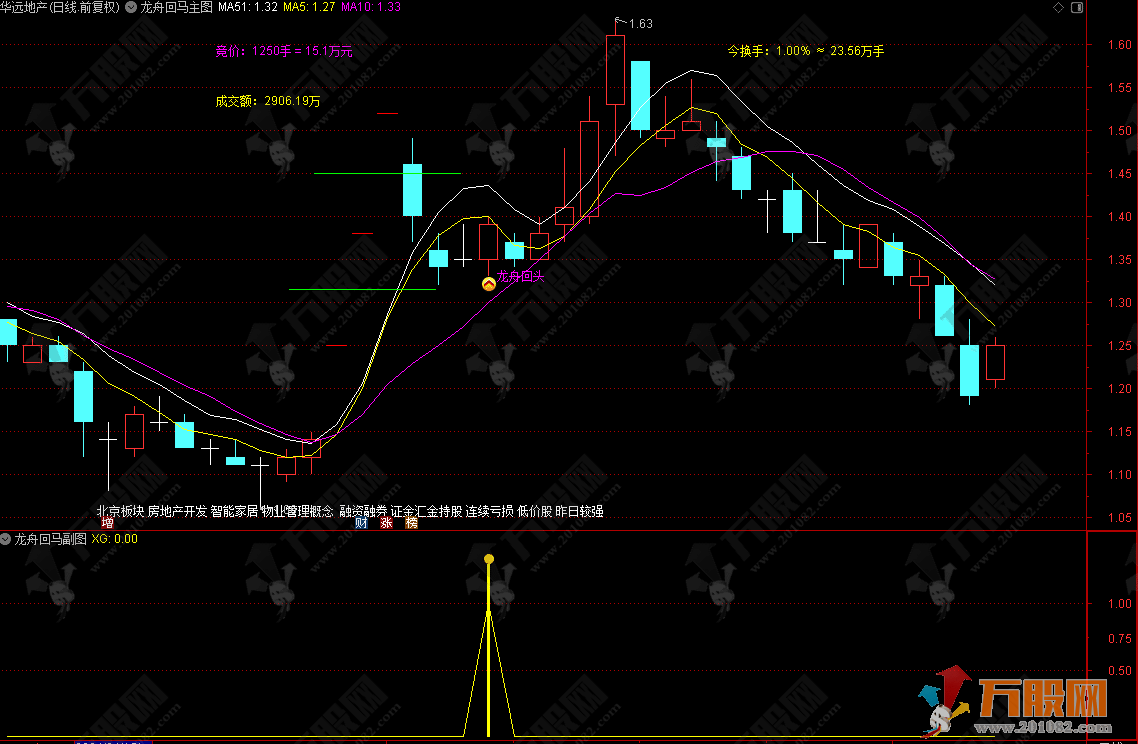Click the 竞价: 1250手 = 15.1万元 text
Screen dimensions: 1138x744
pyautogui.click(x=284, y=51)
